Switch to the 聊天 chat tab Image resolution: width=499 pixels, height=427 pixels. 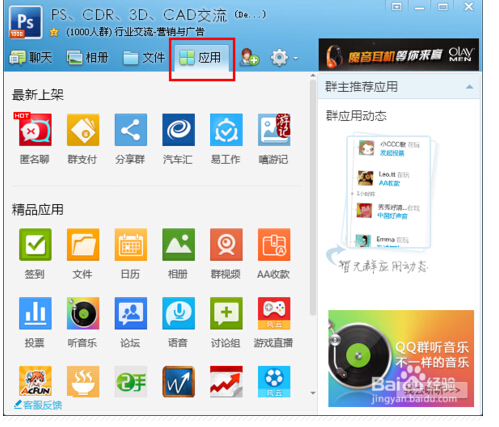coord(31,58)
